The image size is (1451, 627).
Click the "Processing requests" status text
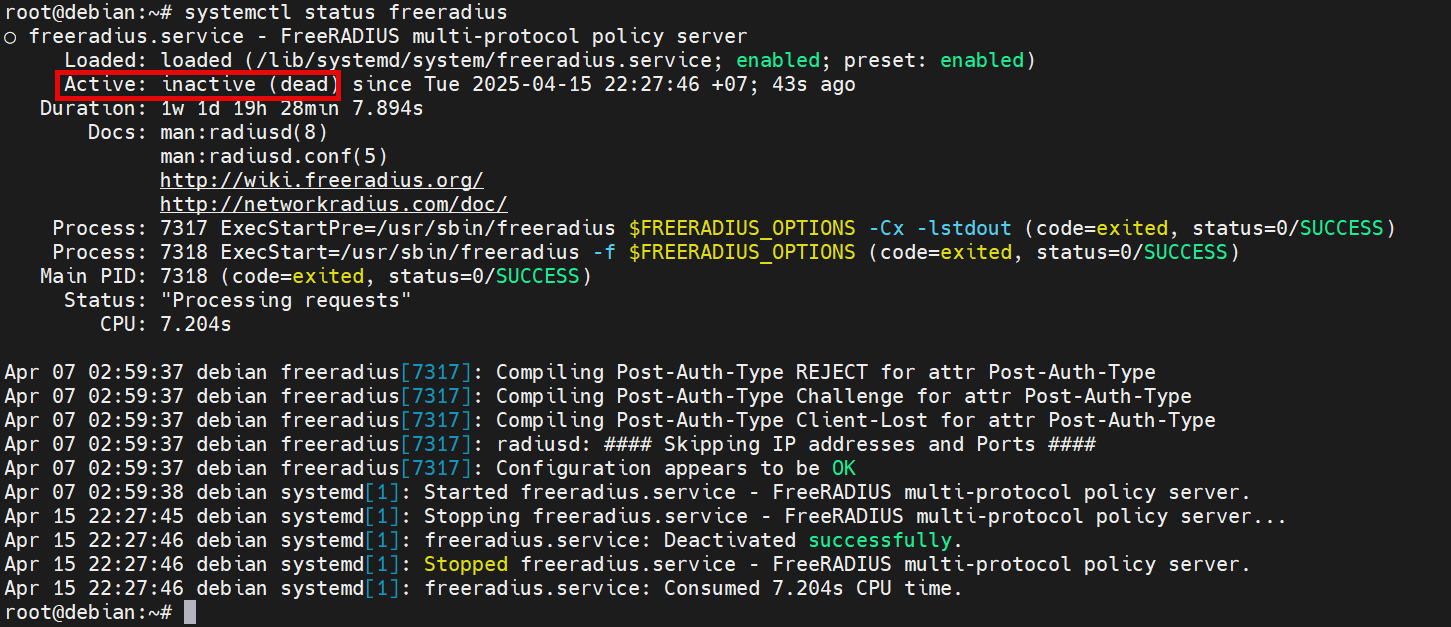point(286,301)
